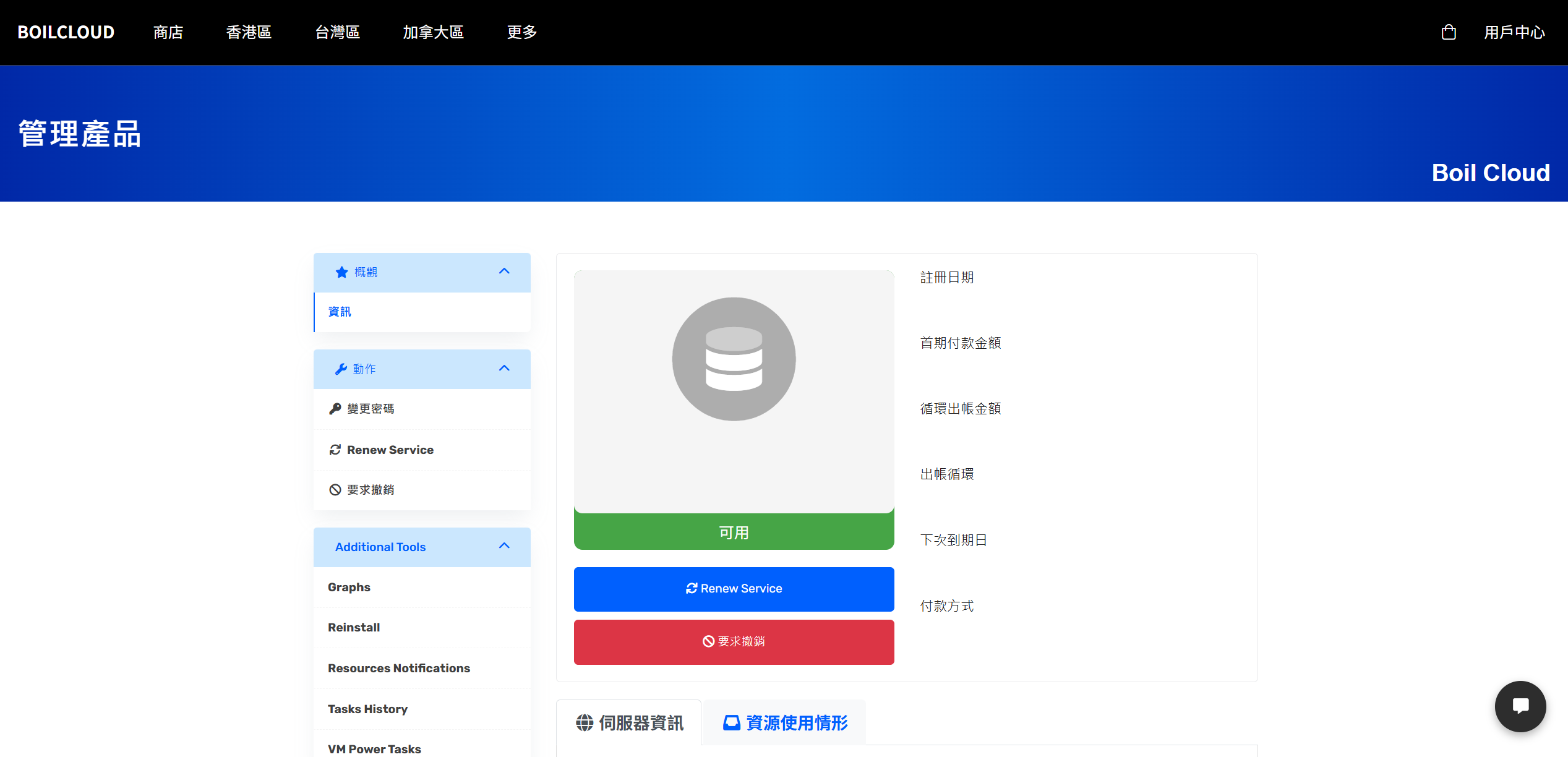
Task: Open the live chat bubble
Action: (1520, 706)
